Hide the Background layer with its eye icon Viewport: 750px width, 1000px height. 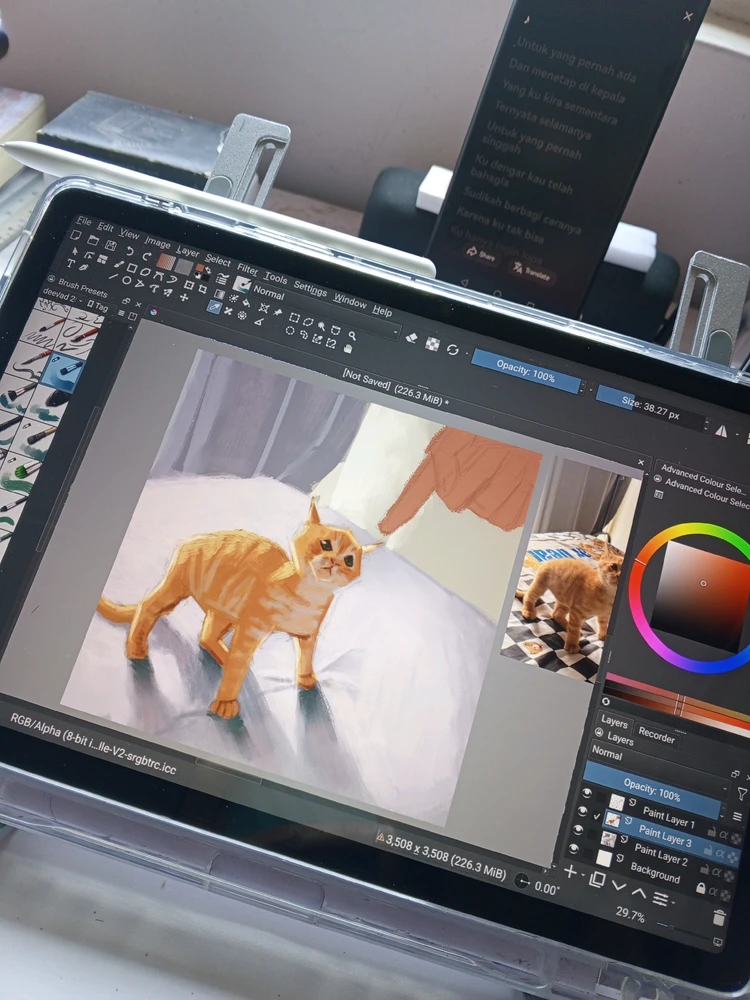(574, 848)
